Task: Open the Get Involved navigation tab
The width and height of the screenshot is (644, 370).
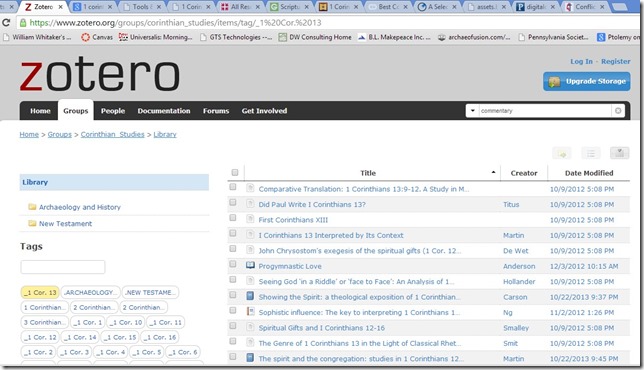Action: 264,111
